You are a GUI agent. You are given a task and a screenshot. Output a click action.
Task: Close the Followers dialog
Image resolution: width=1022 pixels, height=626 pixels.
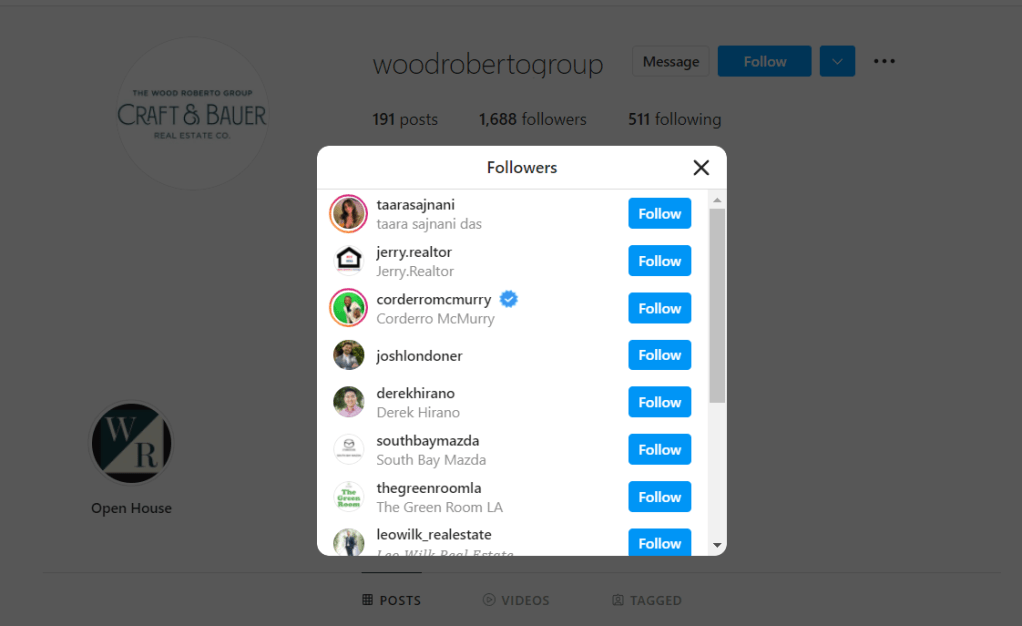tap(701, 168)
